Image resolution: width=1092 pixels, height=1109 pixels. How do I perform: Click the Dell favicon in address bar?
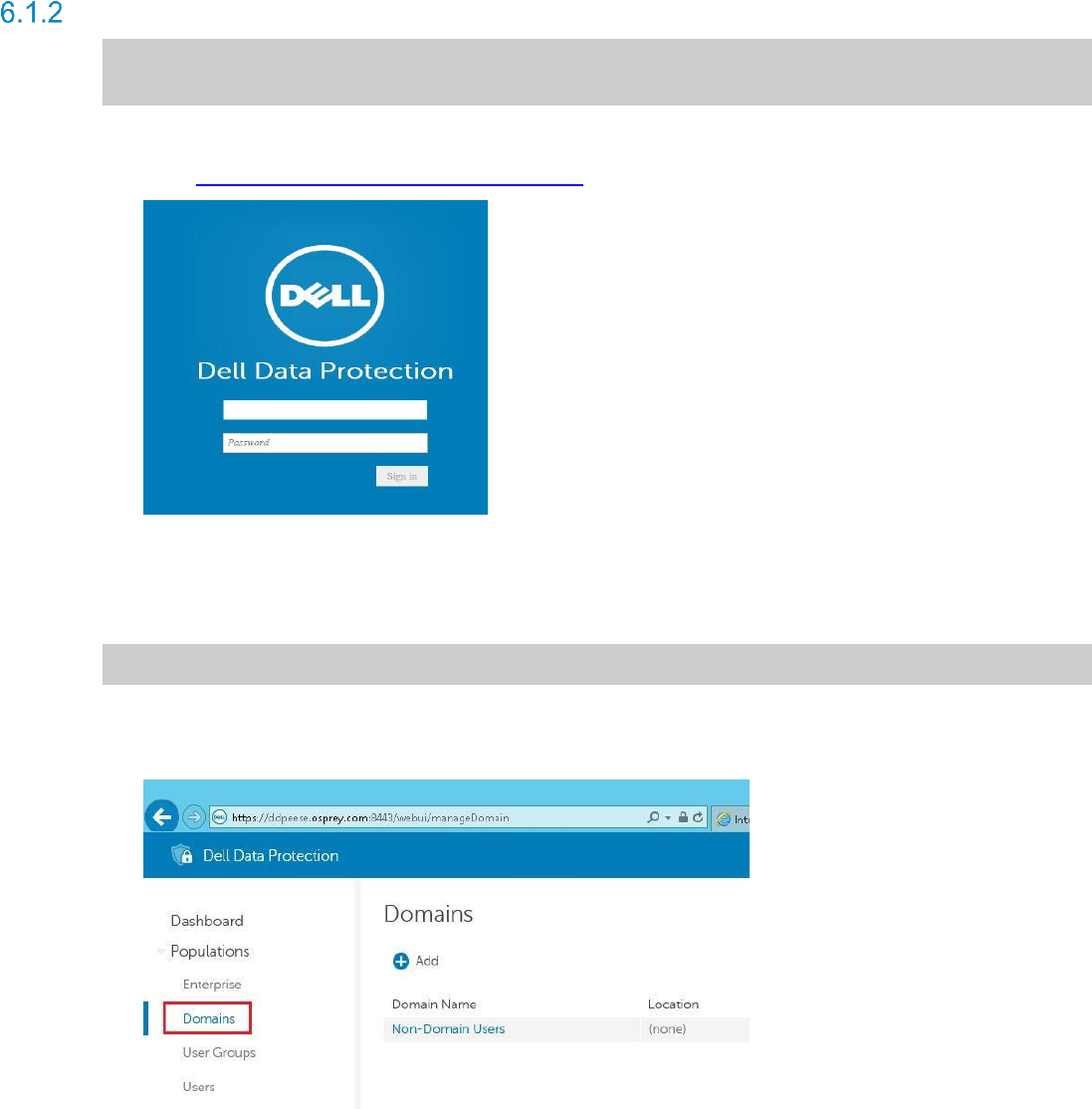point(220,817)
